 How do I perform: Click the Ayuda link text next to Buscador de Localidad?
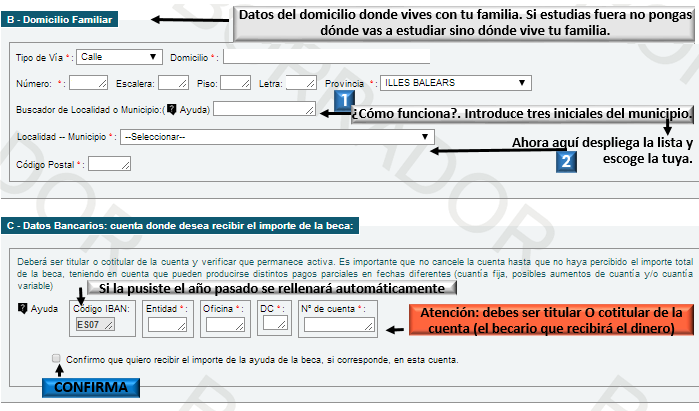[193, 110]
